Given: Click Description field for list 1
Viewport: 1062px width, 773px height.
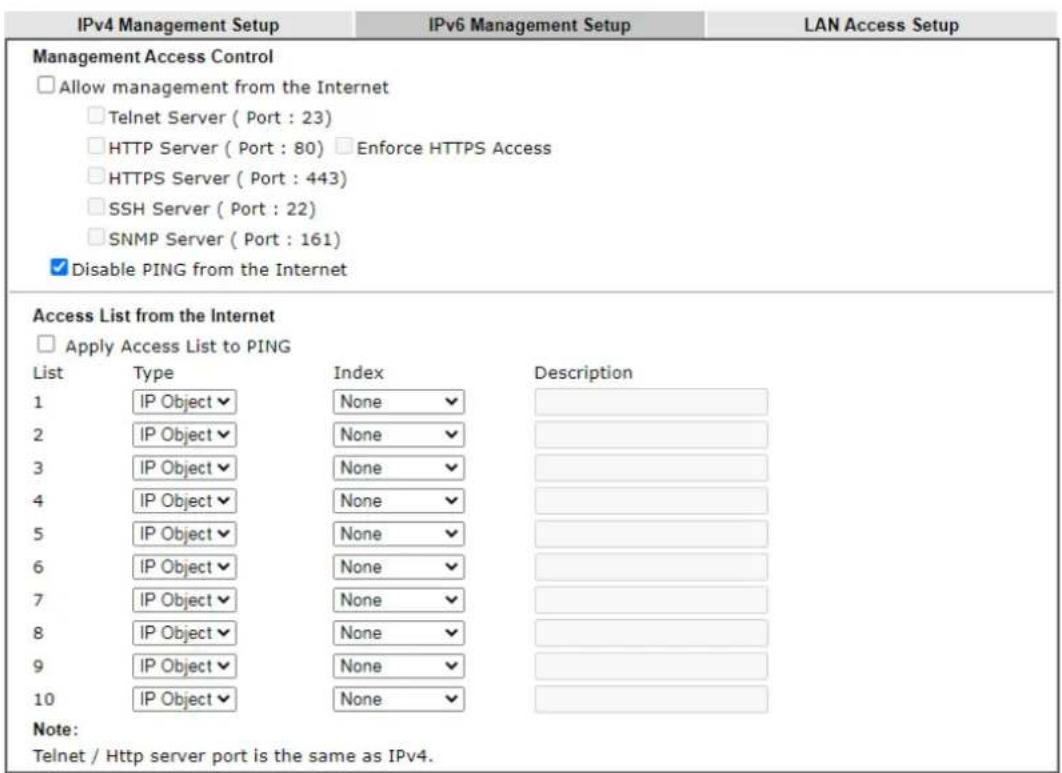Looking at the screenshot, I should coord(651,402).
